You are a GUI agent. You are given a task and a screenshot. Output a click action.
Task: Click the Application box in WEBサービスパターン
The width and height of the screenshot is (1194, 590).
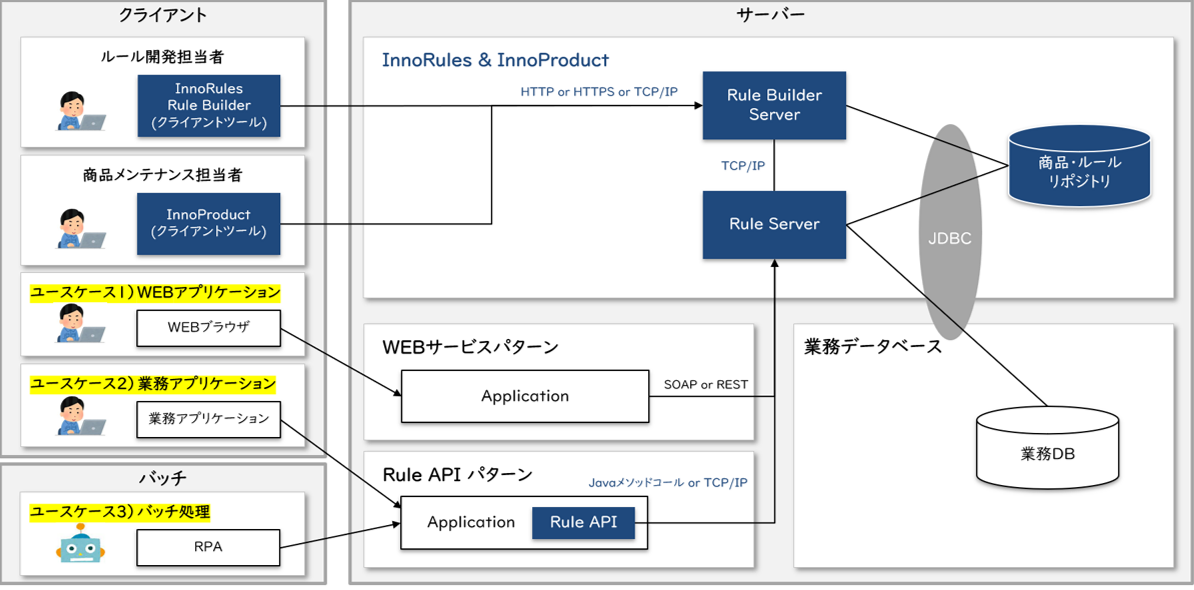(x=525, y=396)
